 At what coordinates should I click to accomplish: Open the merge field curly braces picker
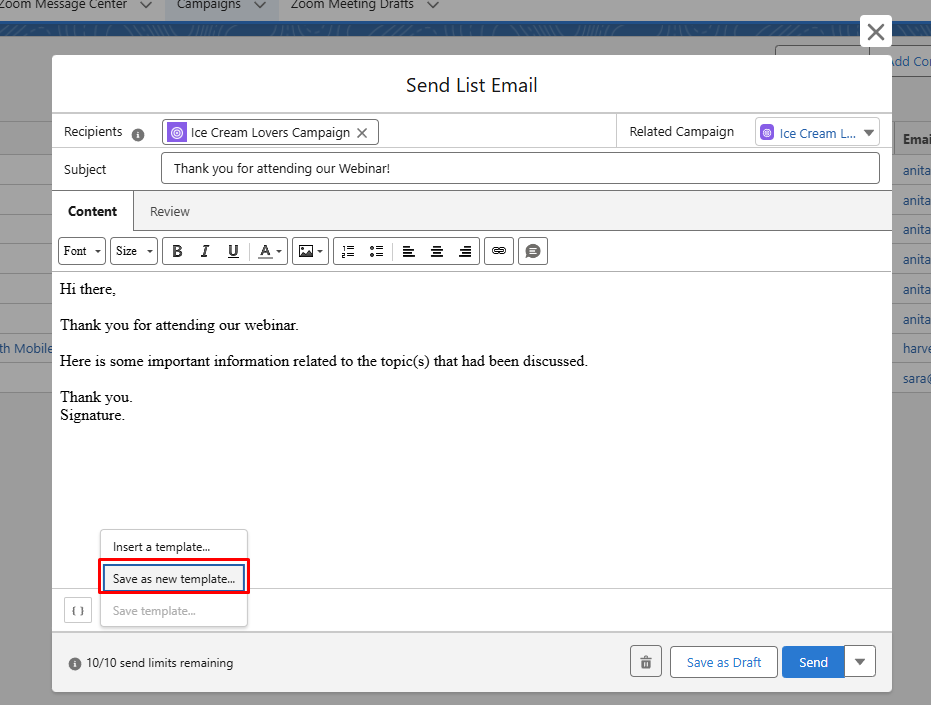78,610
